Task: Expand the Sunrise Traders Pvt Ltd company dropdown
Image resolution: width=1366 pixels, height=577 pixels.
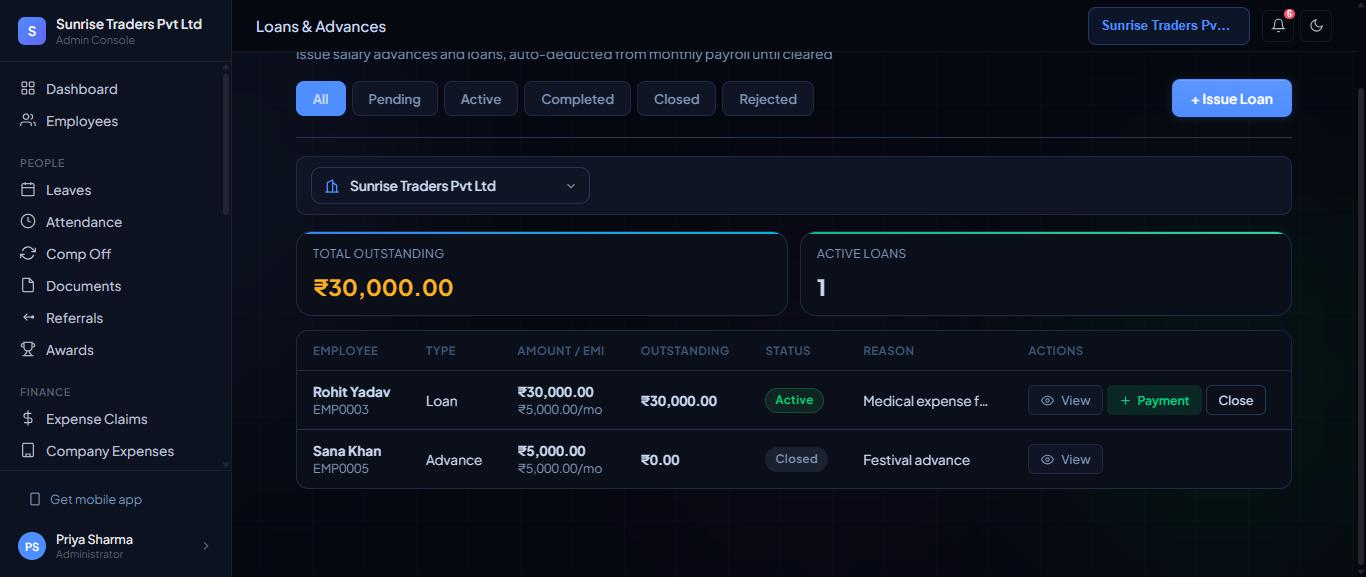Action: pyautogui.click(x=450, y=186)
